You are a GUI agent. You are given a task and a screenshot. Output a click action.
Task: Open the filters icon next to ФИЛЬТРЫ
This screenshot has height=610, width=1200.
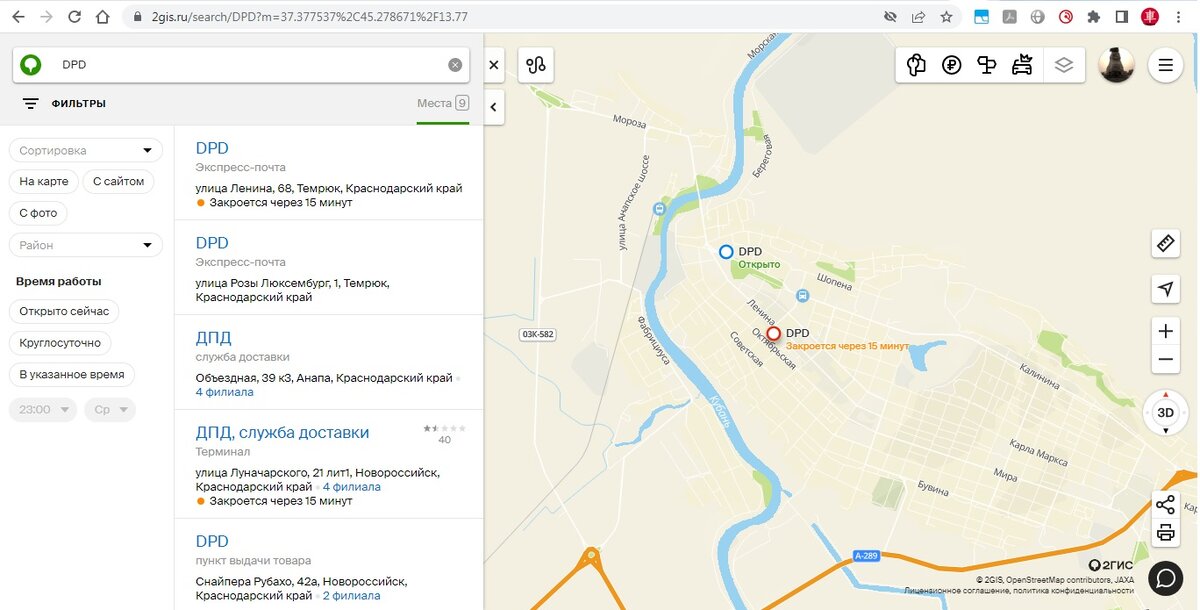click(x=31, y=104)
